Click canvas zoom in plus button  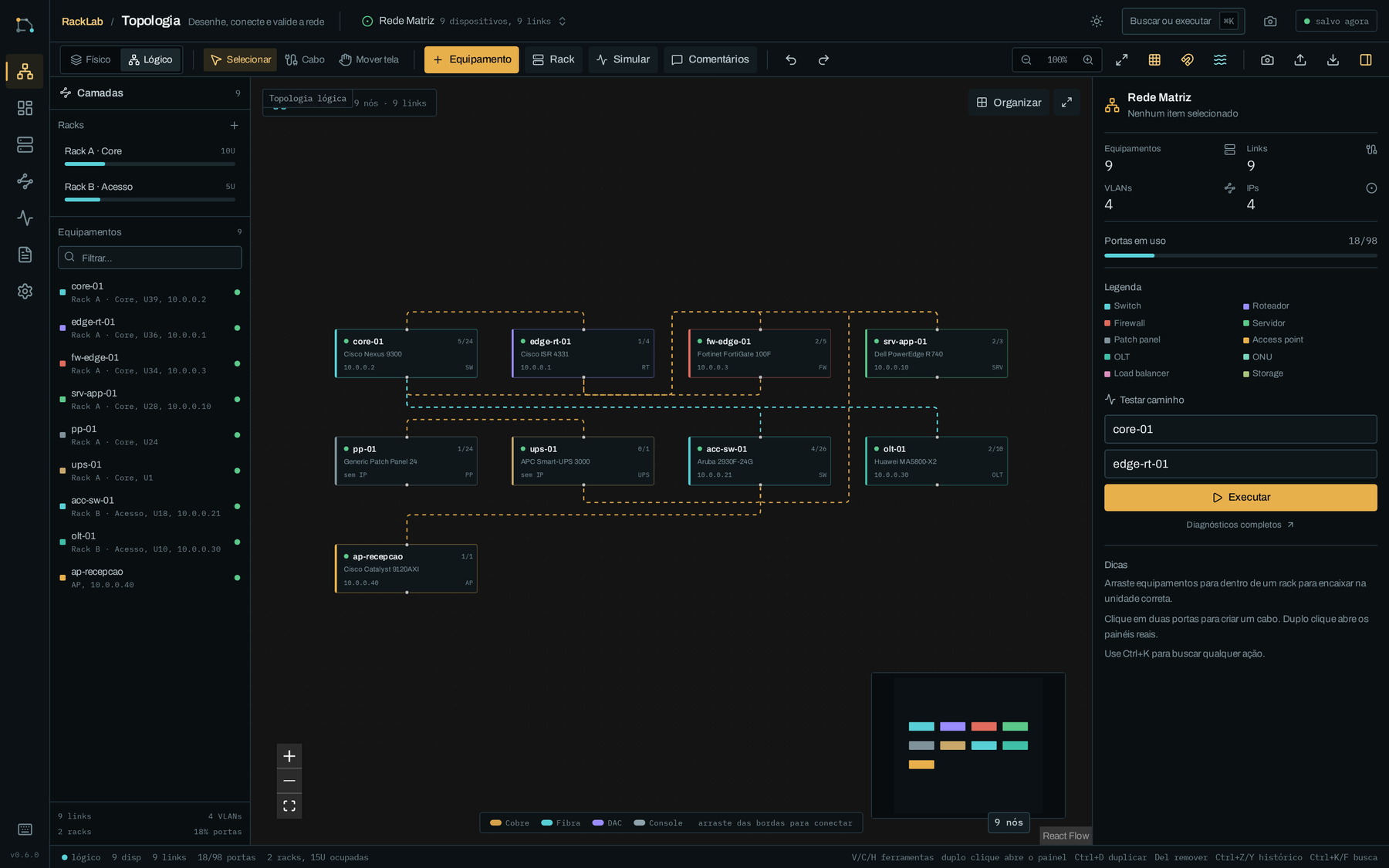(x=289, y=756)
